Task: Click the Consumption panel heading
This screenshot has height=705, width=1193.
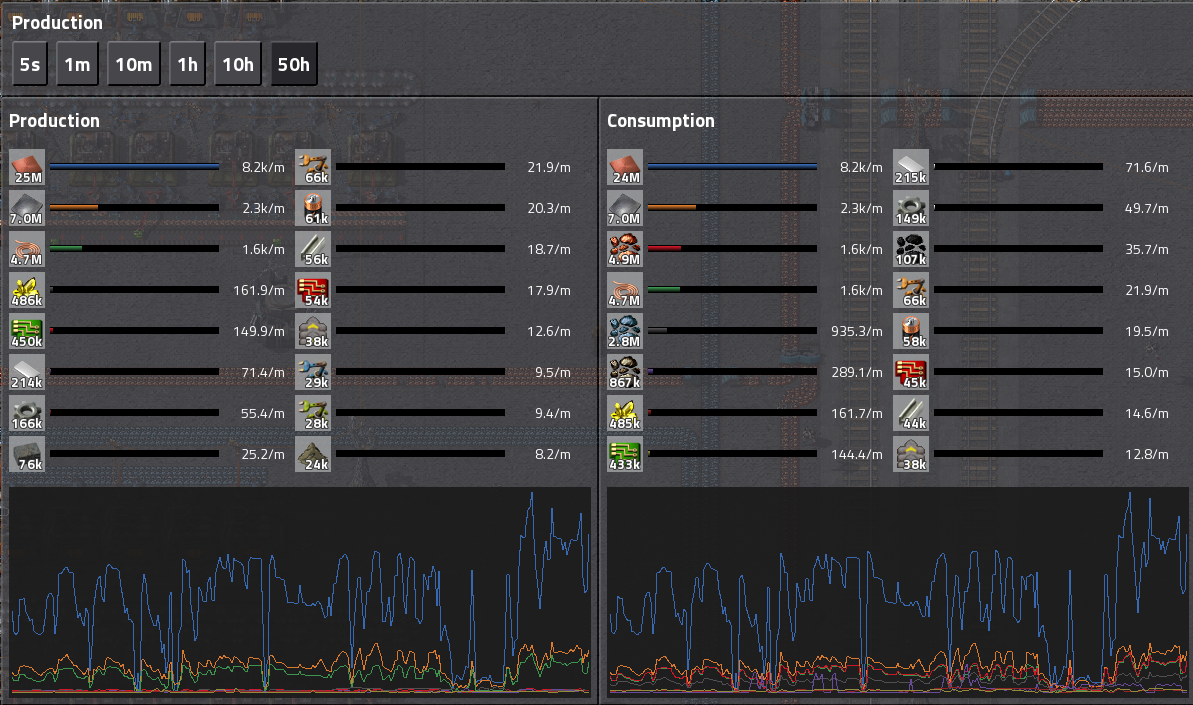Action: coord(660,121)
